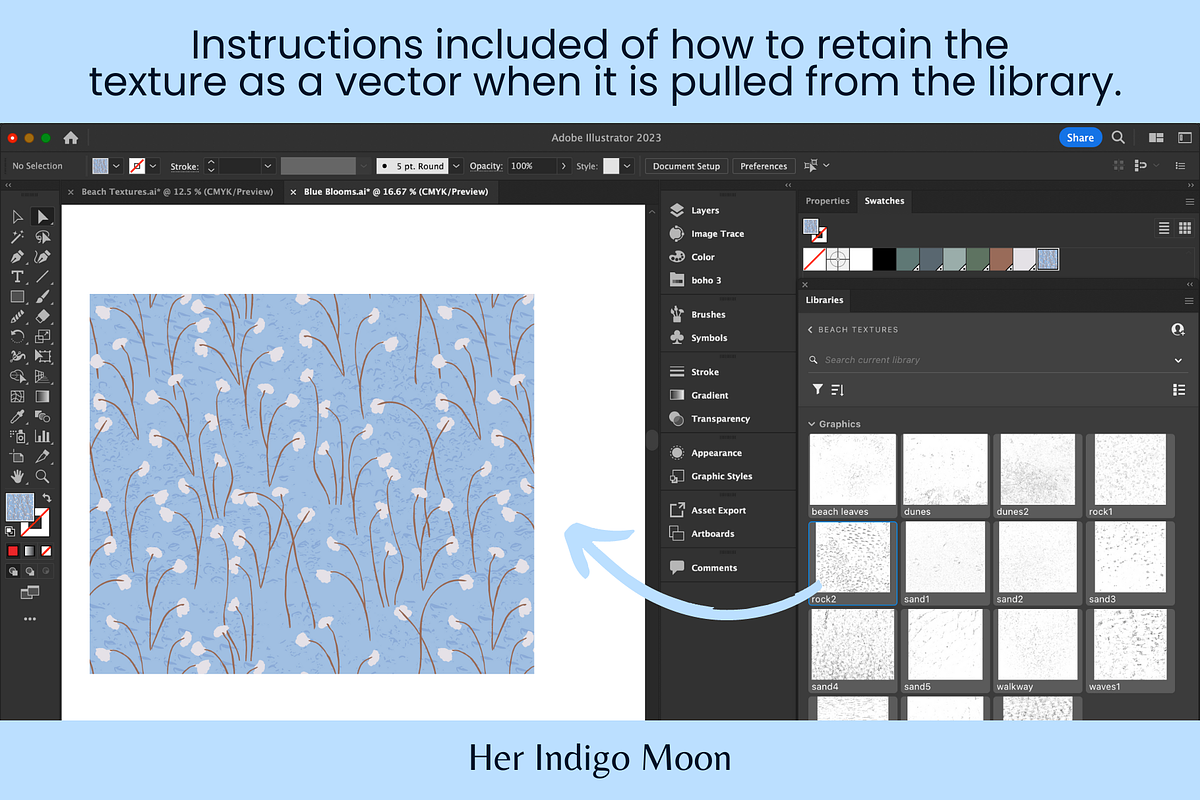Select the brown color swatch
This screenshot has width=1200, height=800.
(x=1001, y=260)
